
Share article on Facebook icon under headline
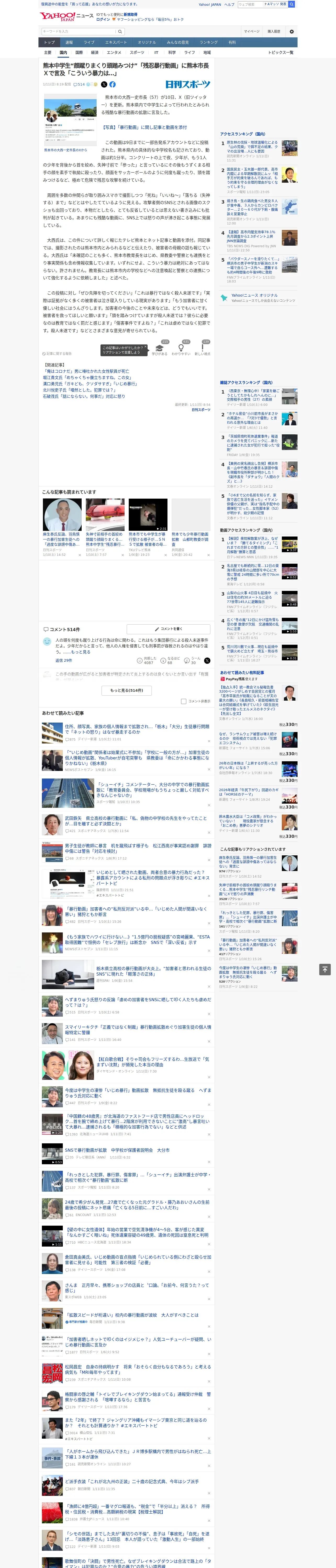(112, 85)
